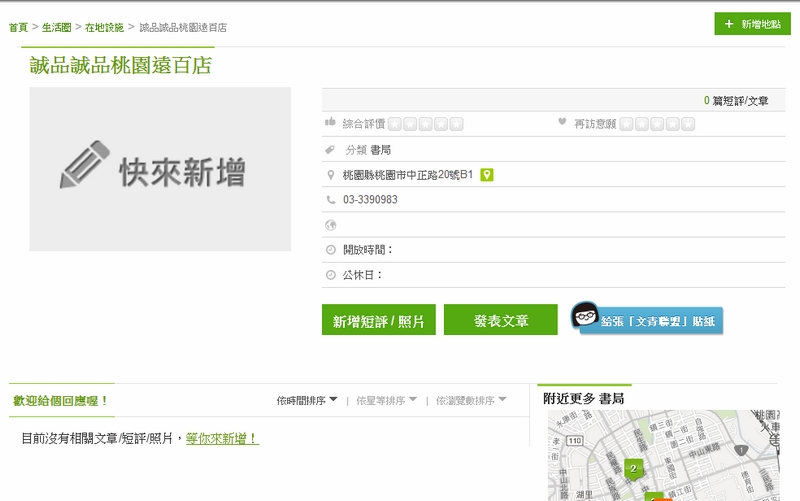Image resolution: width=800 pixels, height=501 pixels.
Task: Click the tag icon beside 分類
Action: pyautogui.click(x=330, y=149)
